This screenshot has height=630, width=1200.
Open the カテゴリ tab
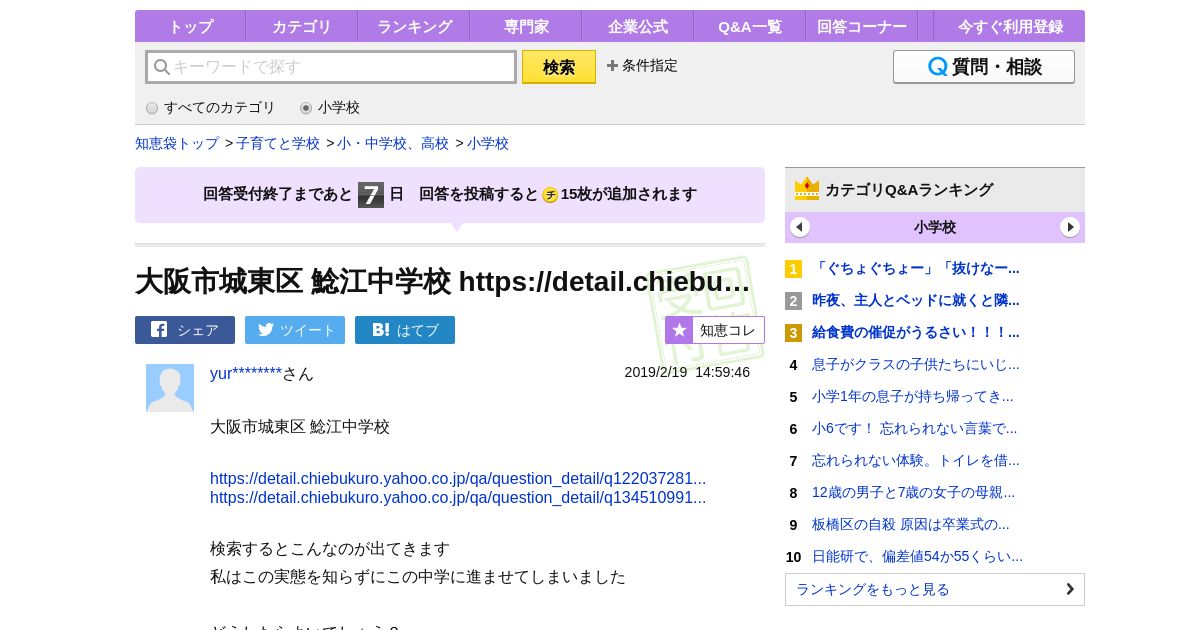coord(302,27)
